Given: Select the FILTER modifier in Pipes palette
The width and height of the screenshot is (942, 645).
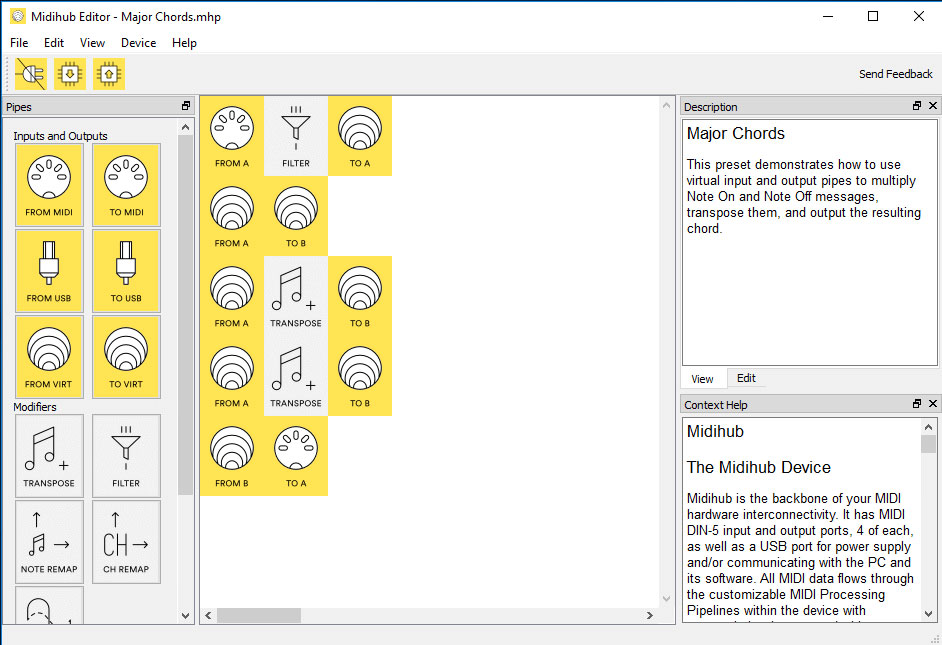Looking at the screenshot, I should tap(126, 456).
